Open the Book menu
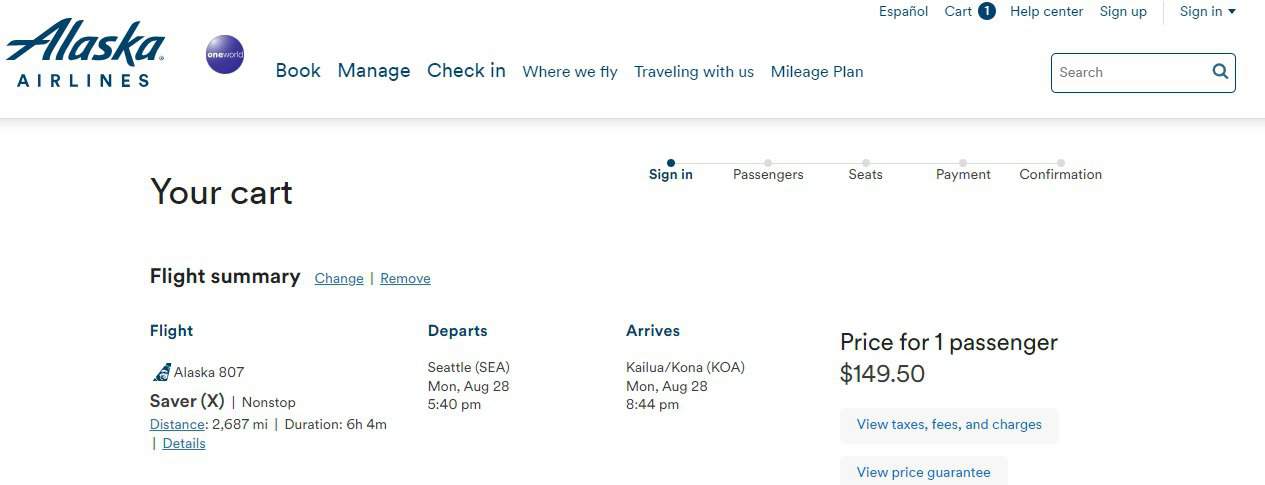 click(298, 71)
